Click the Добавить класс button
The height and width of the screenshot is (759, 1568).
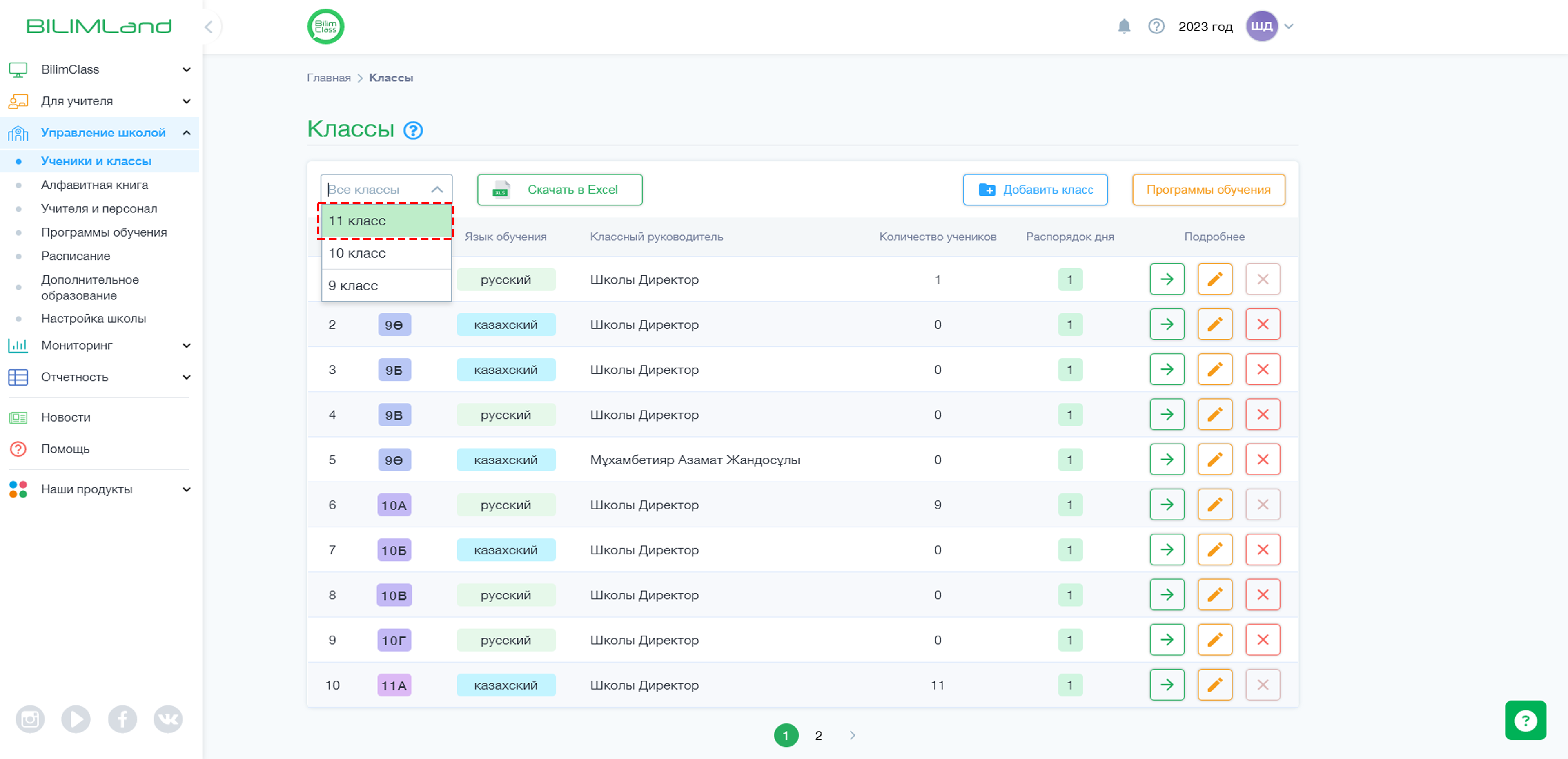[x=1035, y=190]
